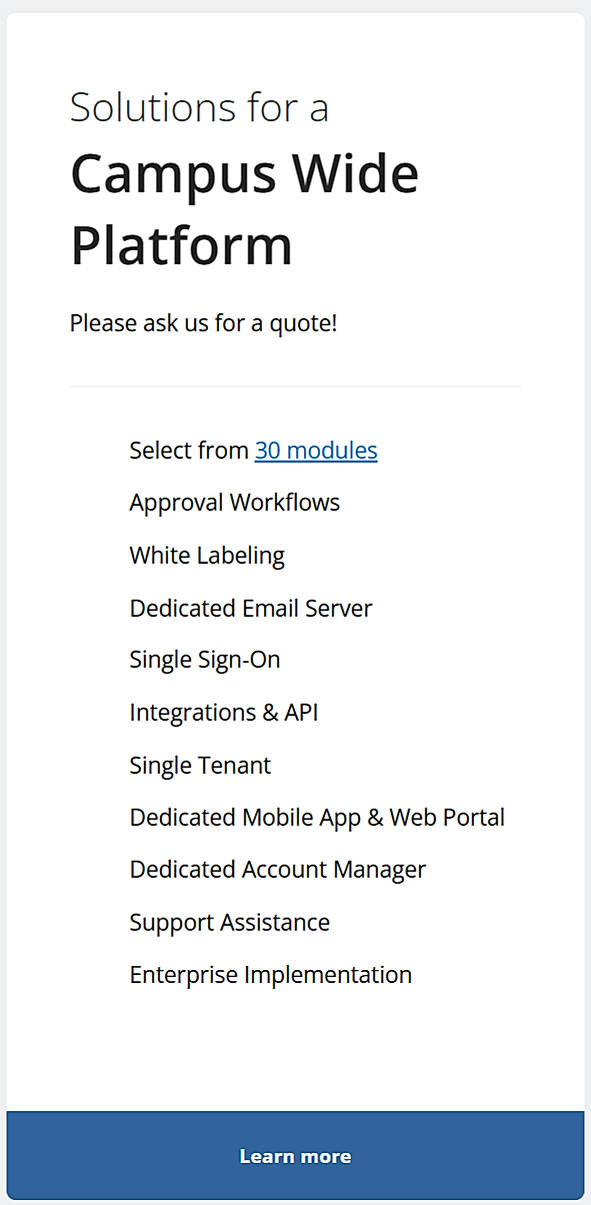
Task: Click the Campus Wide Platform heading
Action: (x=244, y=208)
